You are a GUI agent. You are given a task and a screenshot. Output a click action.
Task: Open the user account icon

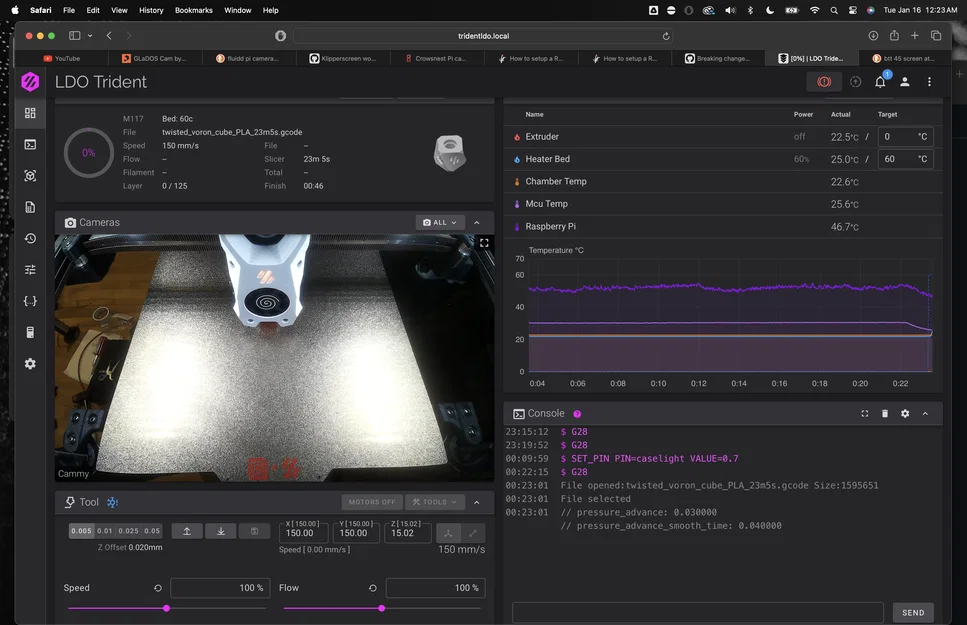(x=905, y=81)
